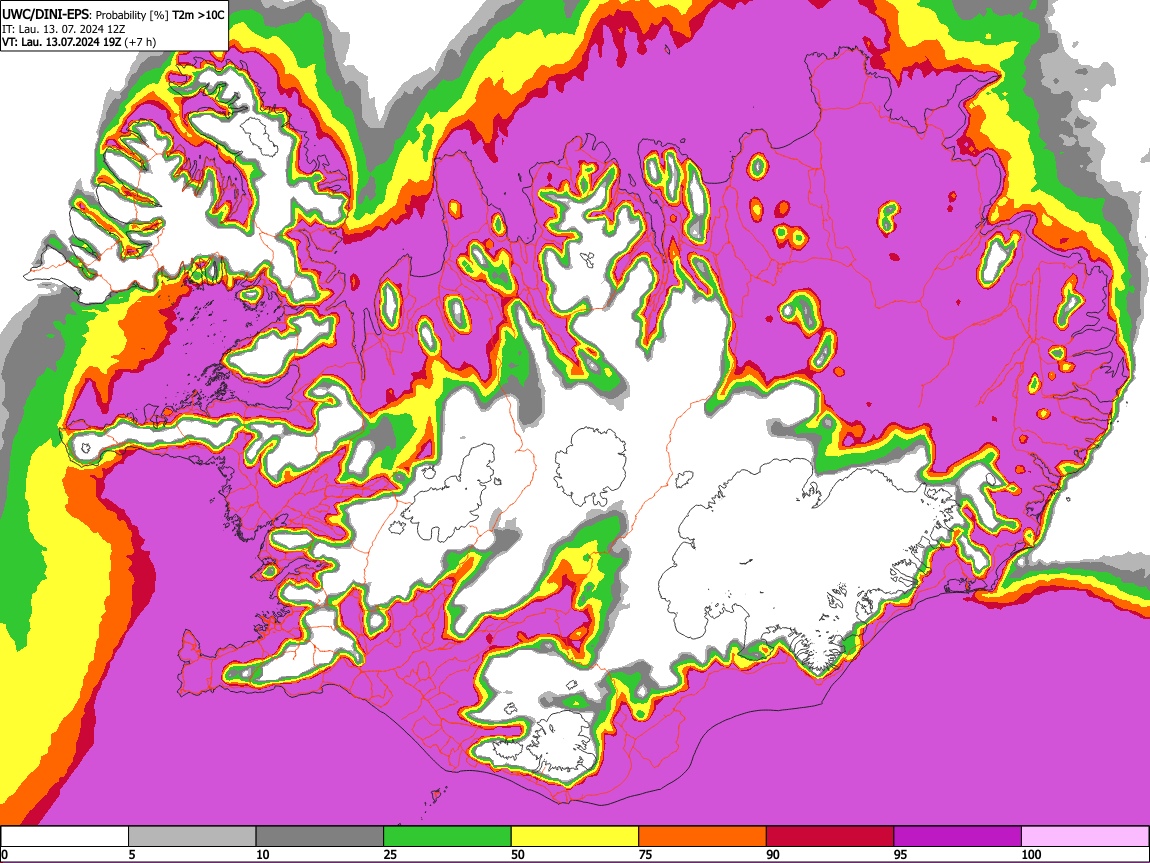The height and width of the screenshot is (863, 1150).
Task: Click the legend value '100'
Action: tap(1031, 854)
